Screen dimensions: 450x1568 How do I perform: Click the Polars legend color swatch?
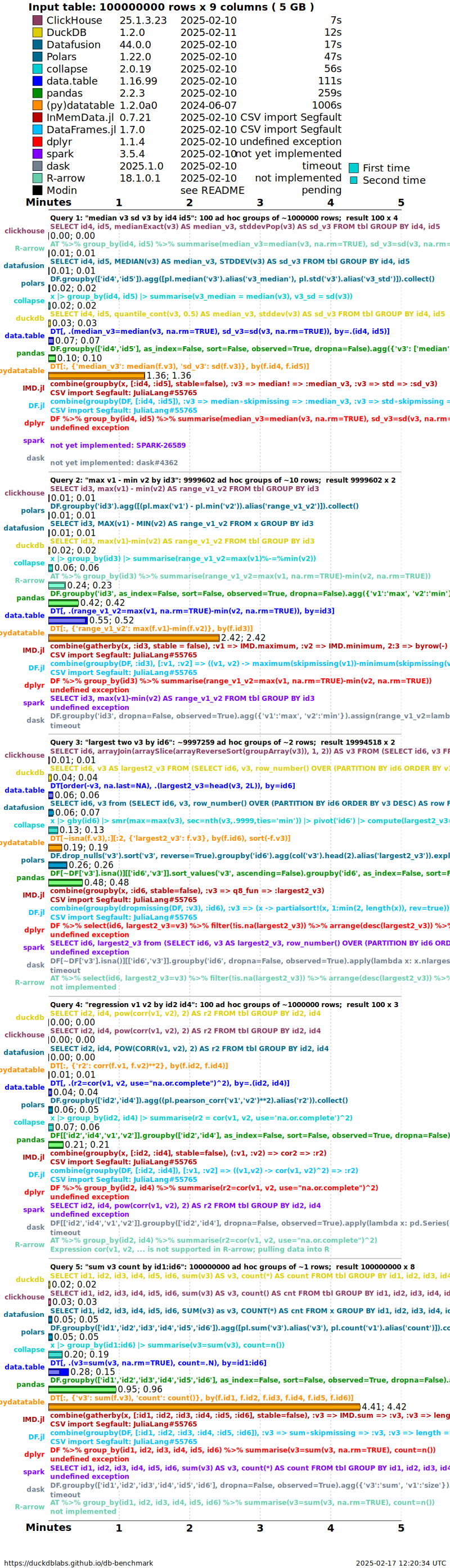click(x=37, y=57)
